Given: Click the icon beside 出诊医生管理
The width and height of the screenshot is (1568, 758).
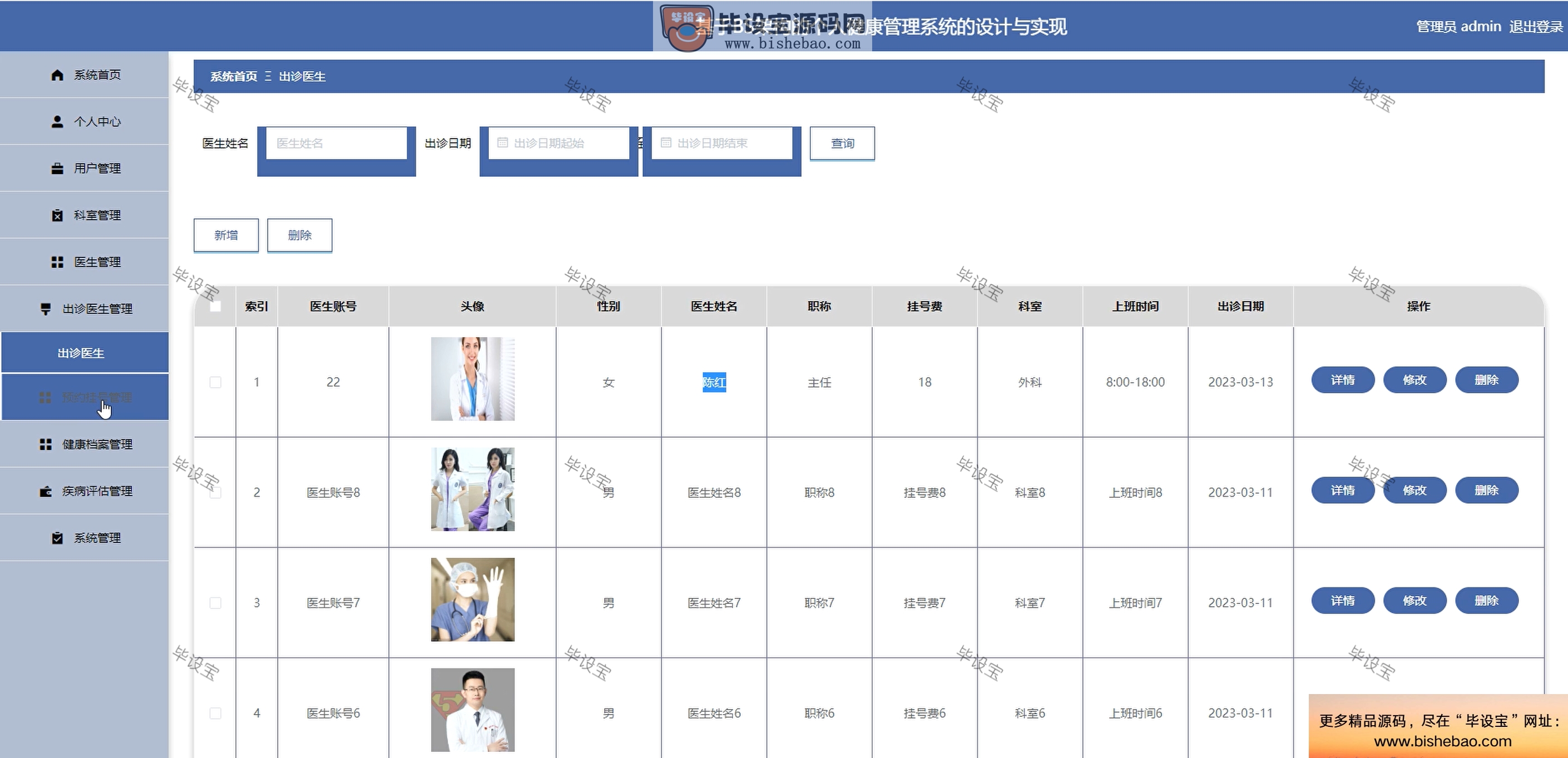Looking at the screenshot, I should pos(46,309).
